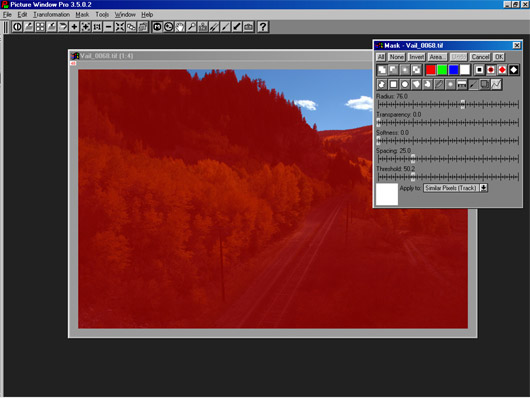
Task: Select the black square on white display mode
Action: [479, 70]
